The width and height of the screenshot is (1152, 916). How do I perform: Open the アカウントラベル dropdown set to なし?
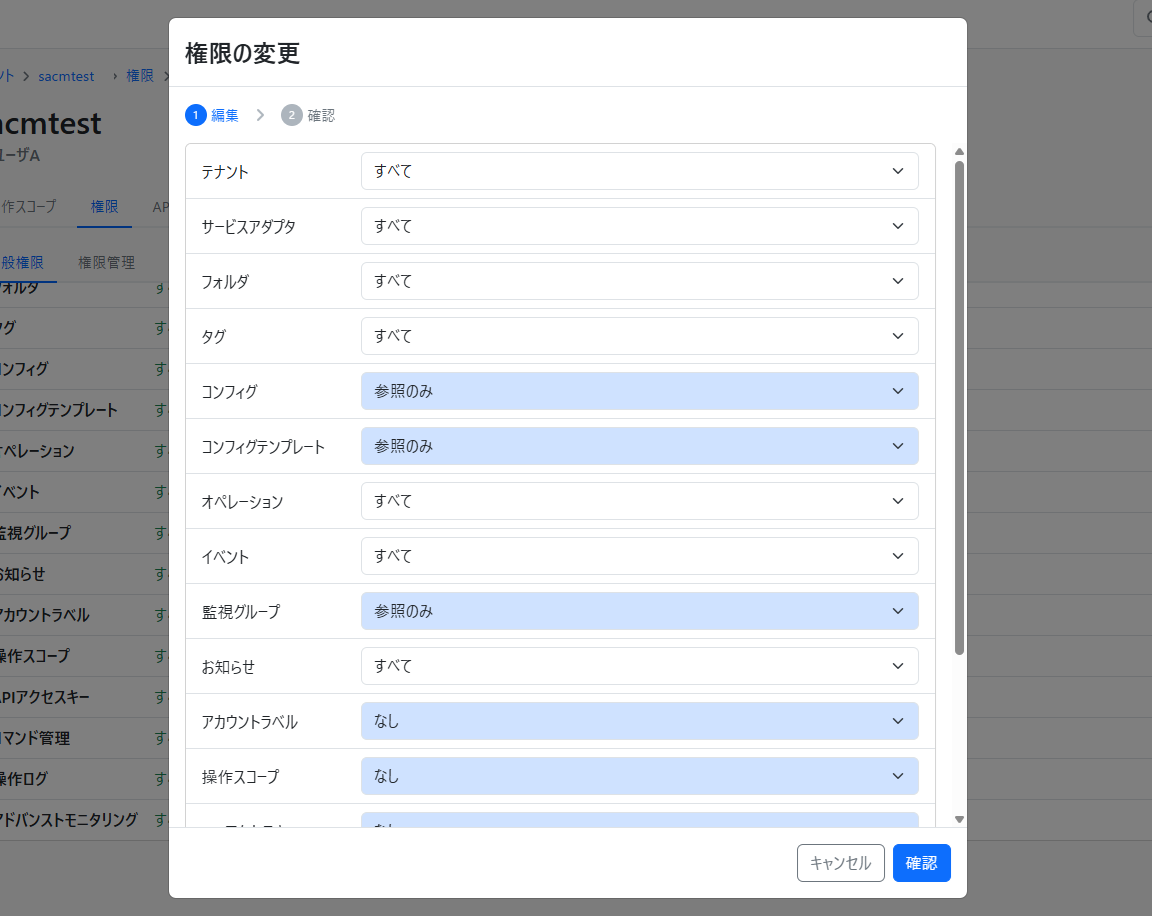[x=639, y=721]
